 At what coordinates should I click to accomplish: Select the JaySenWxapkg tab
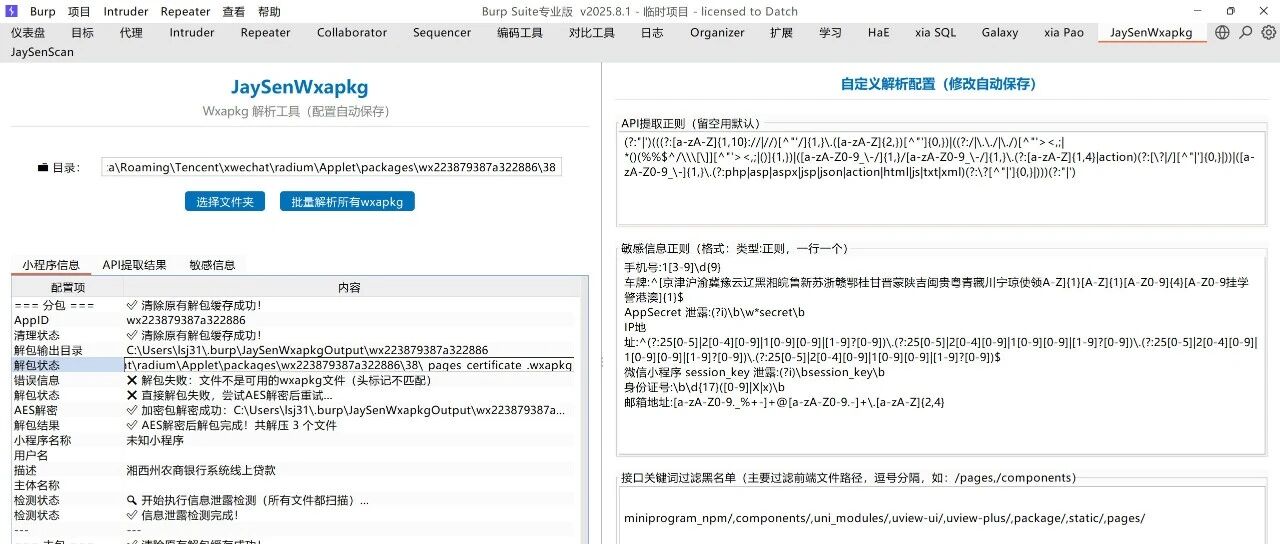[x=1151, y=32]
